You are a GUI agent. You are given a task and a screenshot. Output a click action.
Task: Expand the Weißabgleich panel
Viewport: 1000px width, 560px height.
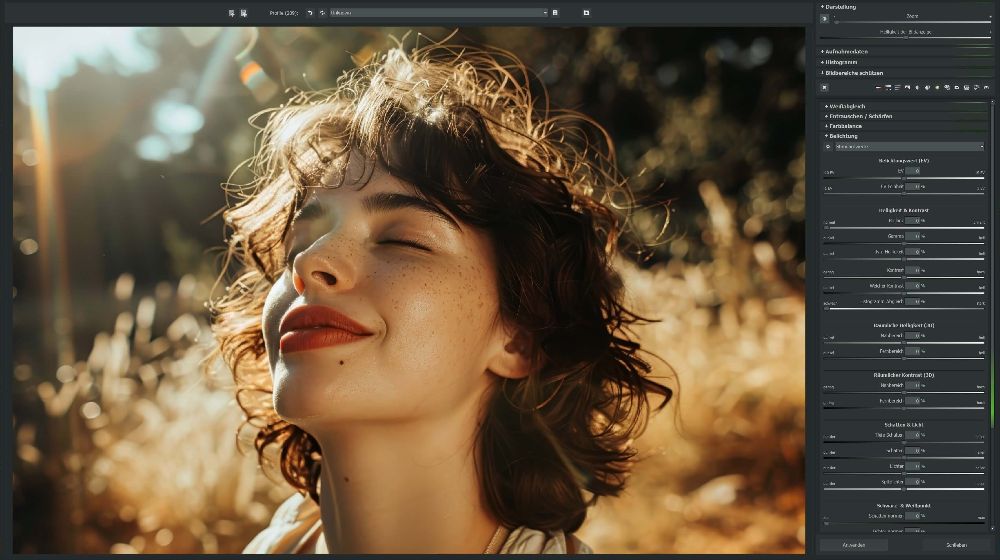tap(845, 106)
